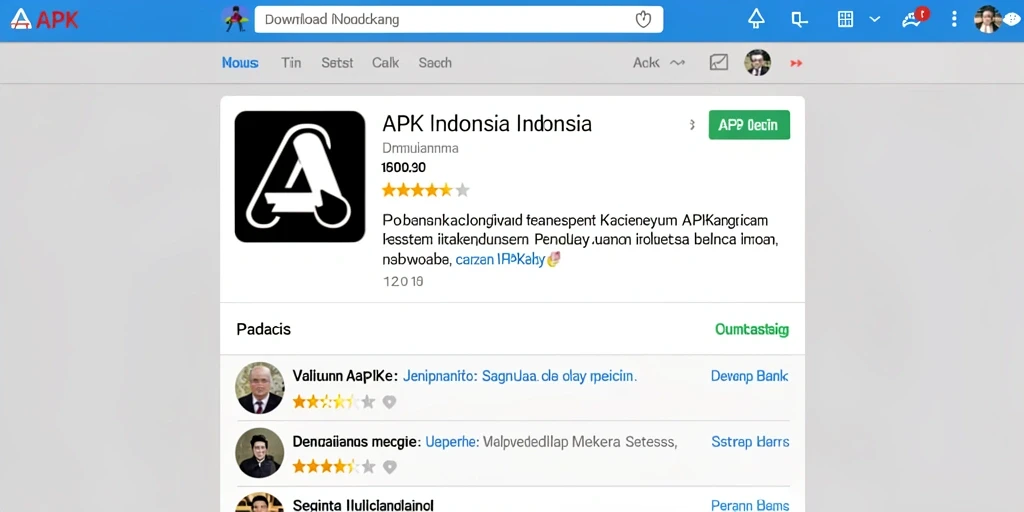The height and width of the screenshot is (512, 1024).
Task: Open the Ueperhe link
Action: click(x=452, y=442)
